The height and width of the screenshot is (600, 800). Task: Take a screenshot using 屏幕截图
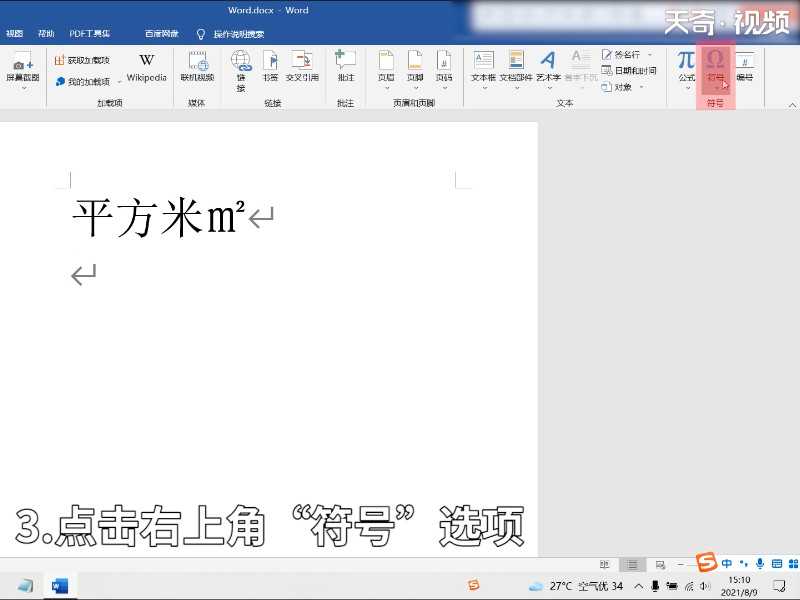[22, 68]
